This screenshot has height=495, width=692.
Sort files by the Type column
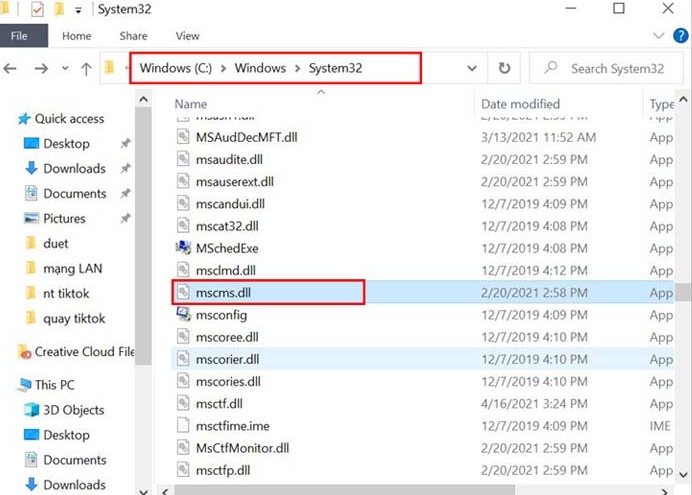(661, 104)
